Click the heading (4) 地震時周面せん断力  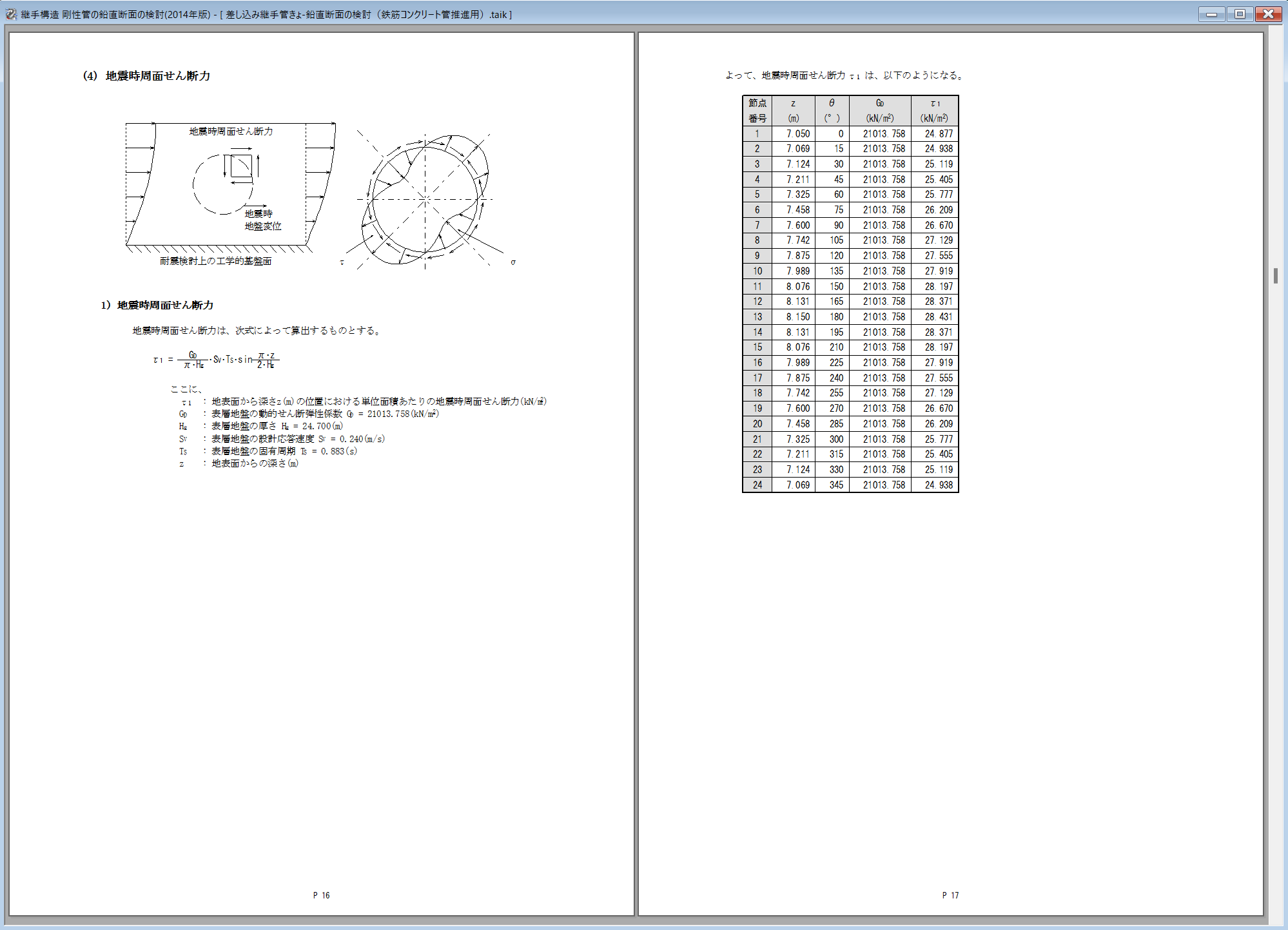pos(146,76)
